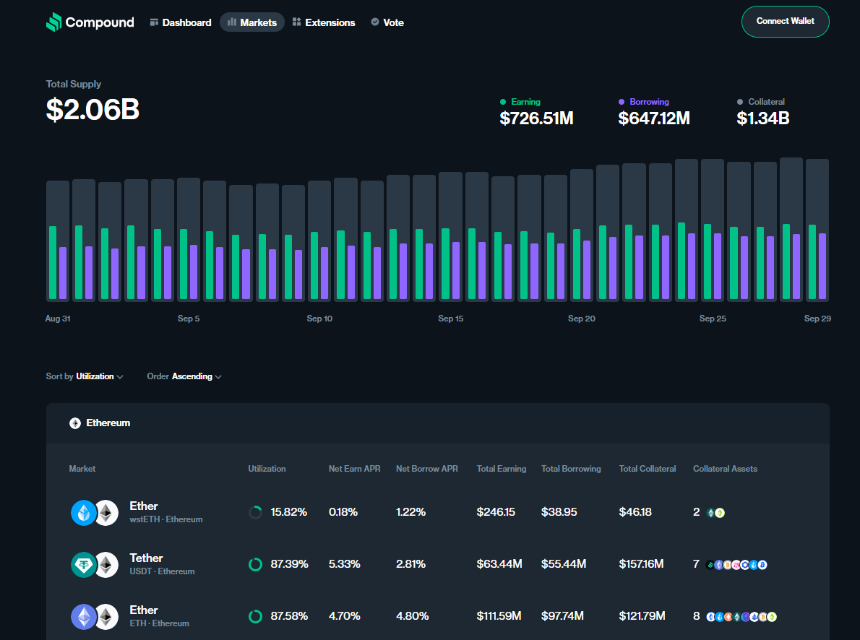Click the ETH token icon in Ether row
This screenshot has height=640, width=860.
click(84, 617)
